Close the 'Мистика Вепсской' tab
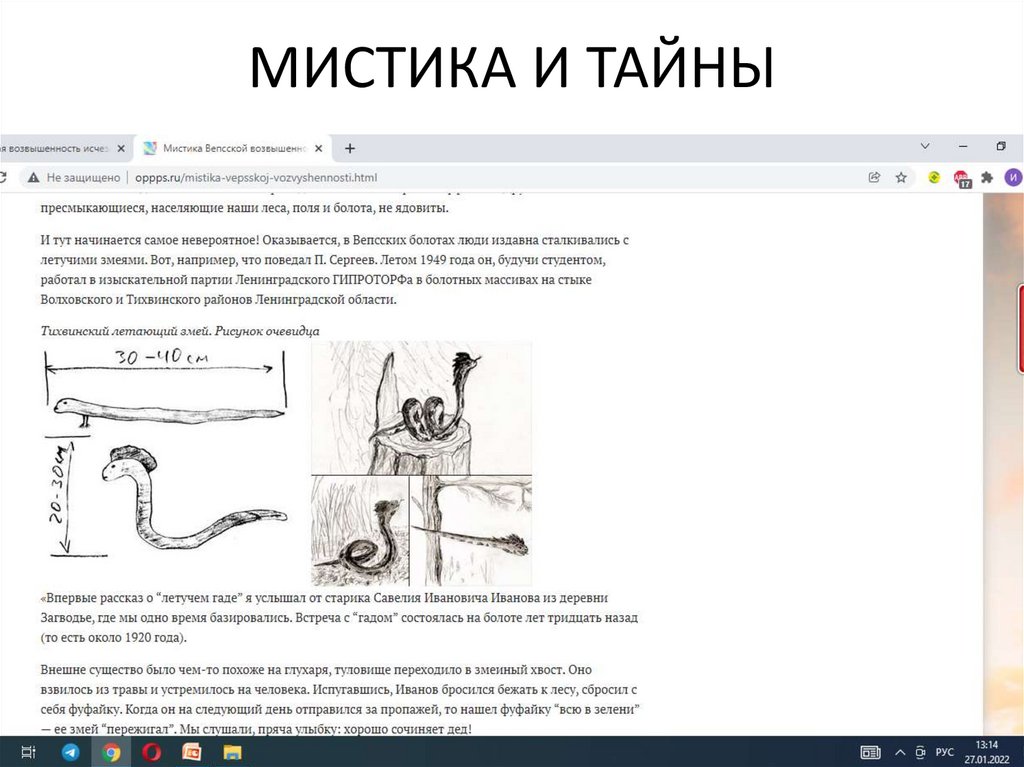Screen dimensions: 1024x767 tap(319, 148)
